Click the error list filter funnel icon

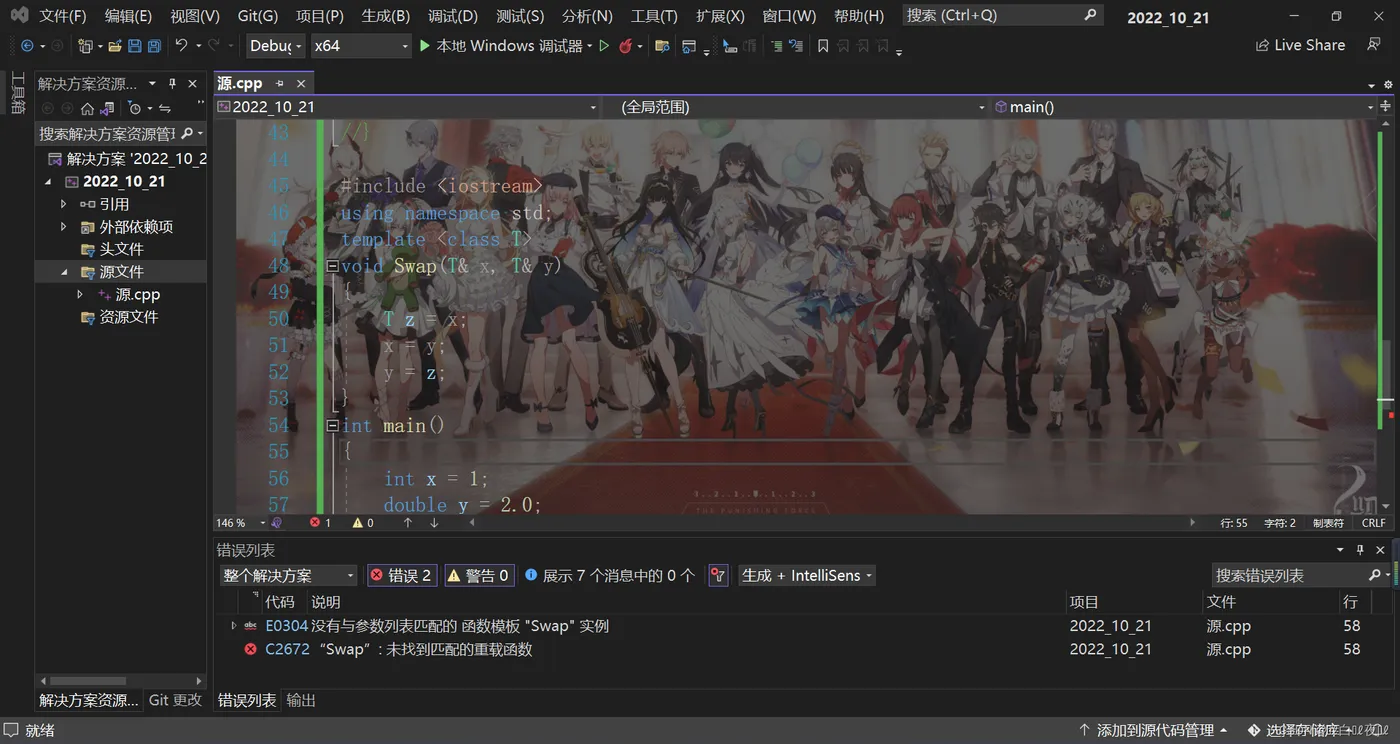point(718,575)
